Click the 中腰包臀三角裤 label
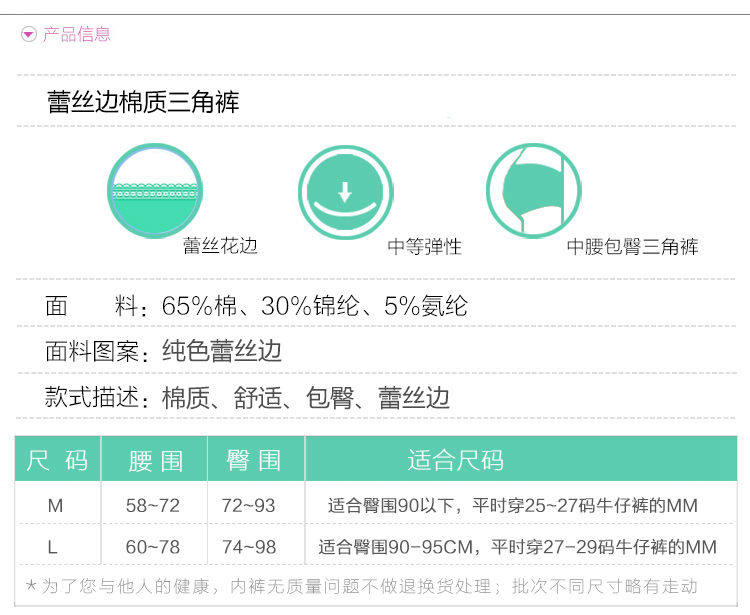This screenshot has height=615, width=750. (x=632, y=247)
